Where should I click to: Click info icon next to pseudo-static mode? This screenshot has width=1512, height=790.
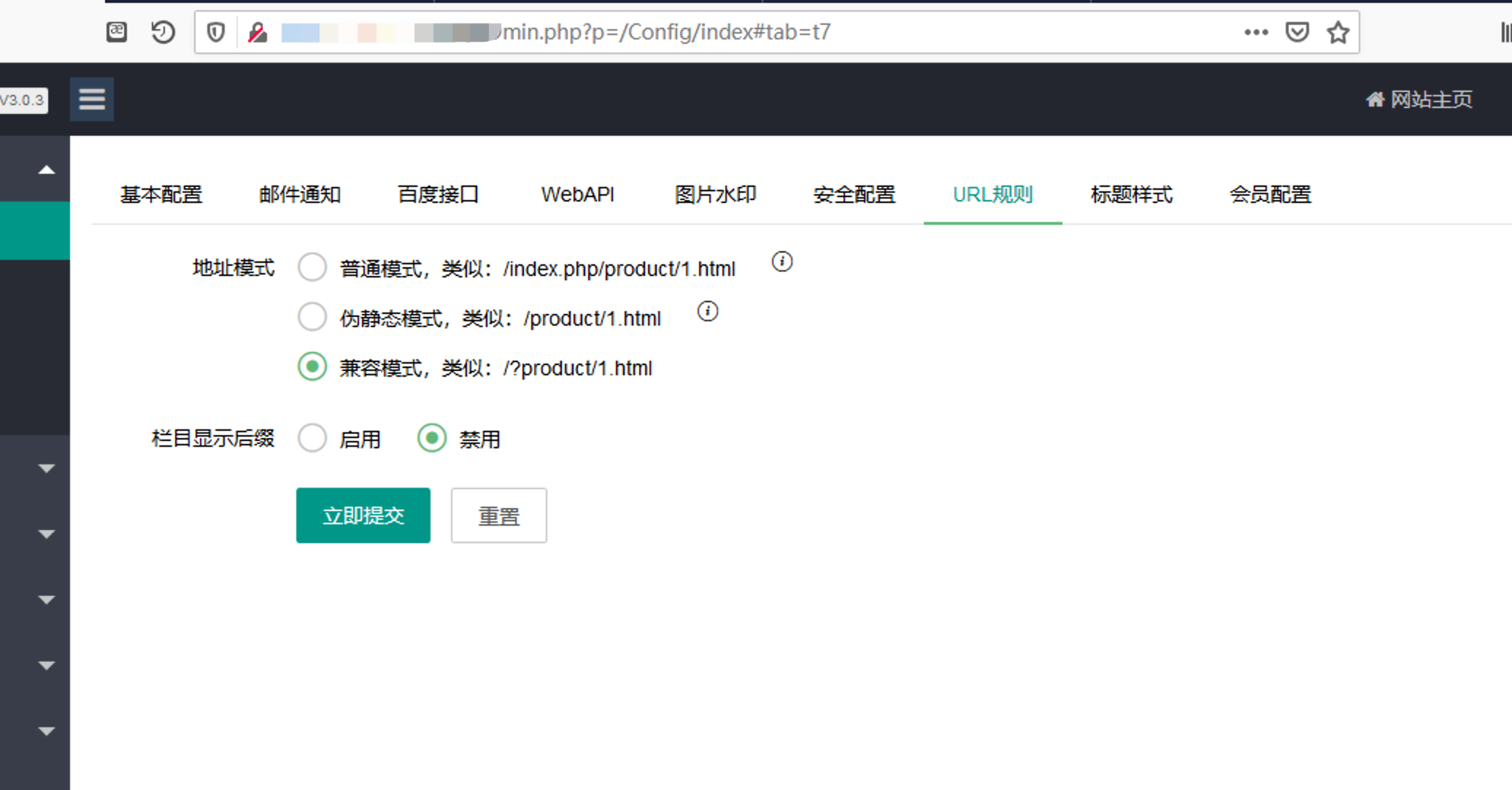707,312
